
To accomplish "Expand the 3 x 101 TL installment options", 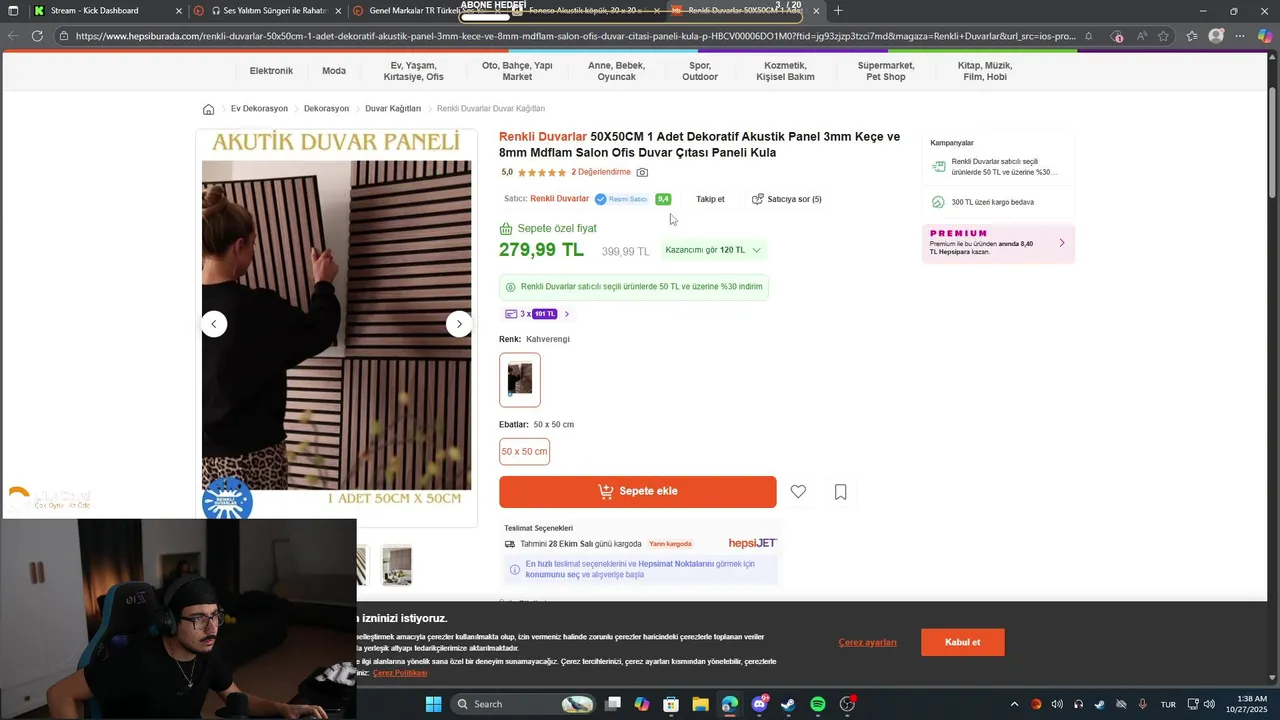I will pyautogui.click(x=538, y=314).
